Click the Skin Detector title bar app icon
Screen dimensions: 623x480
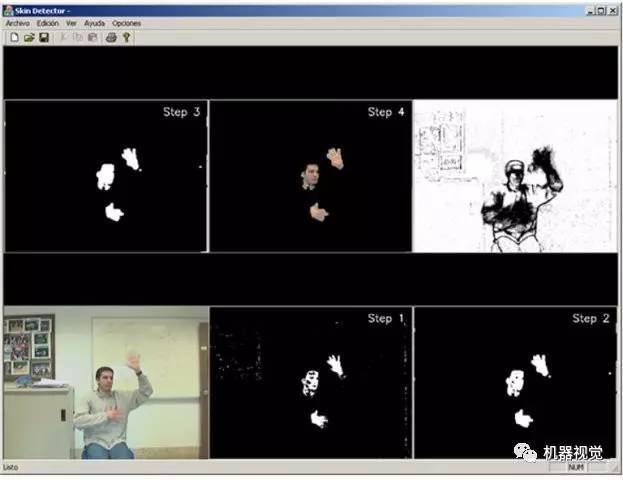(x=8, y=11)
